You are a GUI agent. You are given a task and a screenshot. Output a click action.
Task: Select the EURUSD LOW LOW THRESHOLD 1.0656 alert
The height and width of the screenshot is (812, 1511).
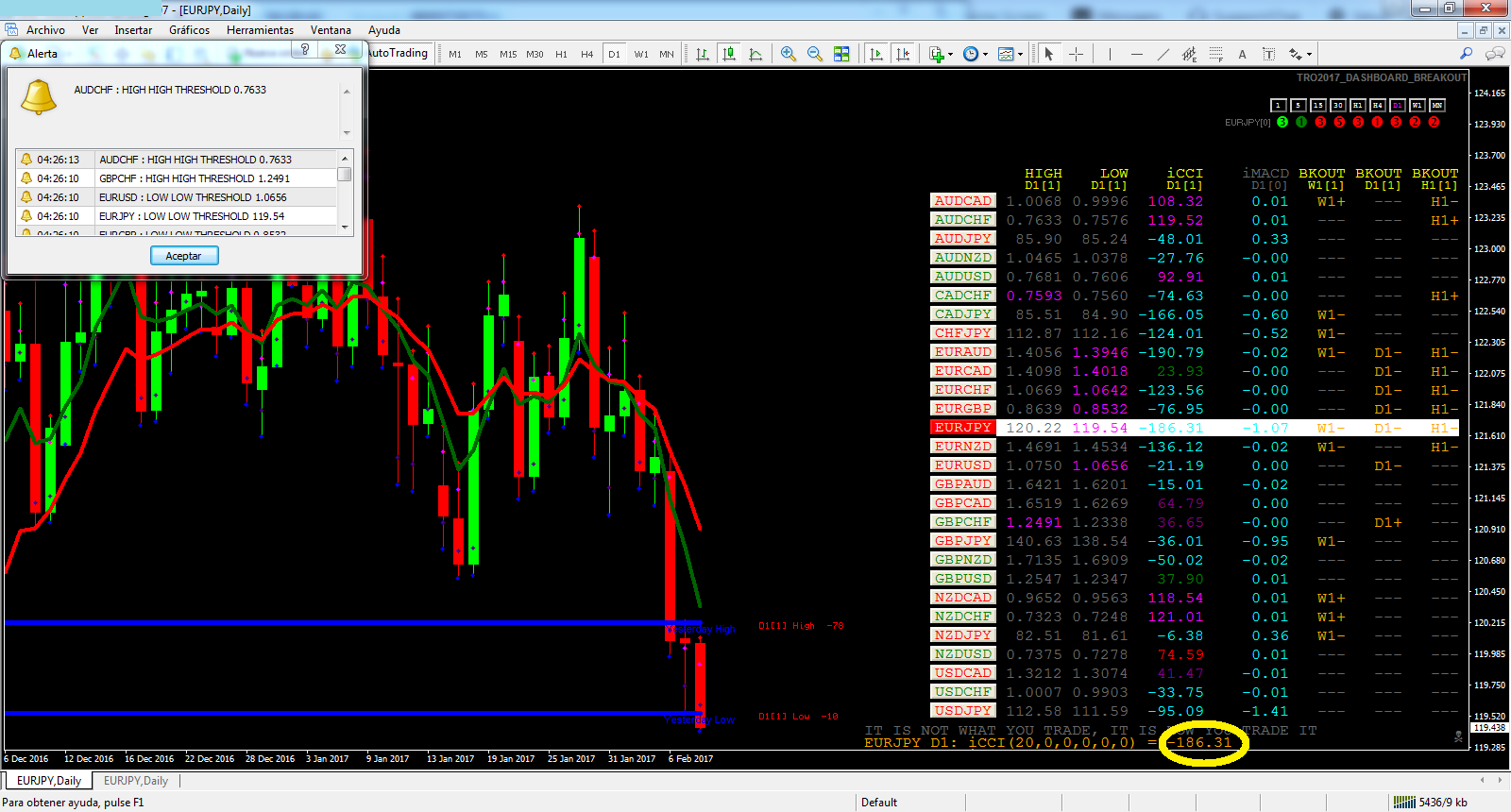pos(176,197)
